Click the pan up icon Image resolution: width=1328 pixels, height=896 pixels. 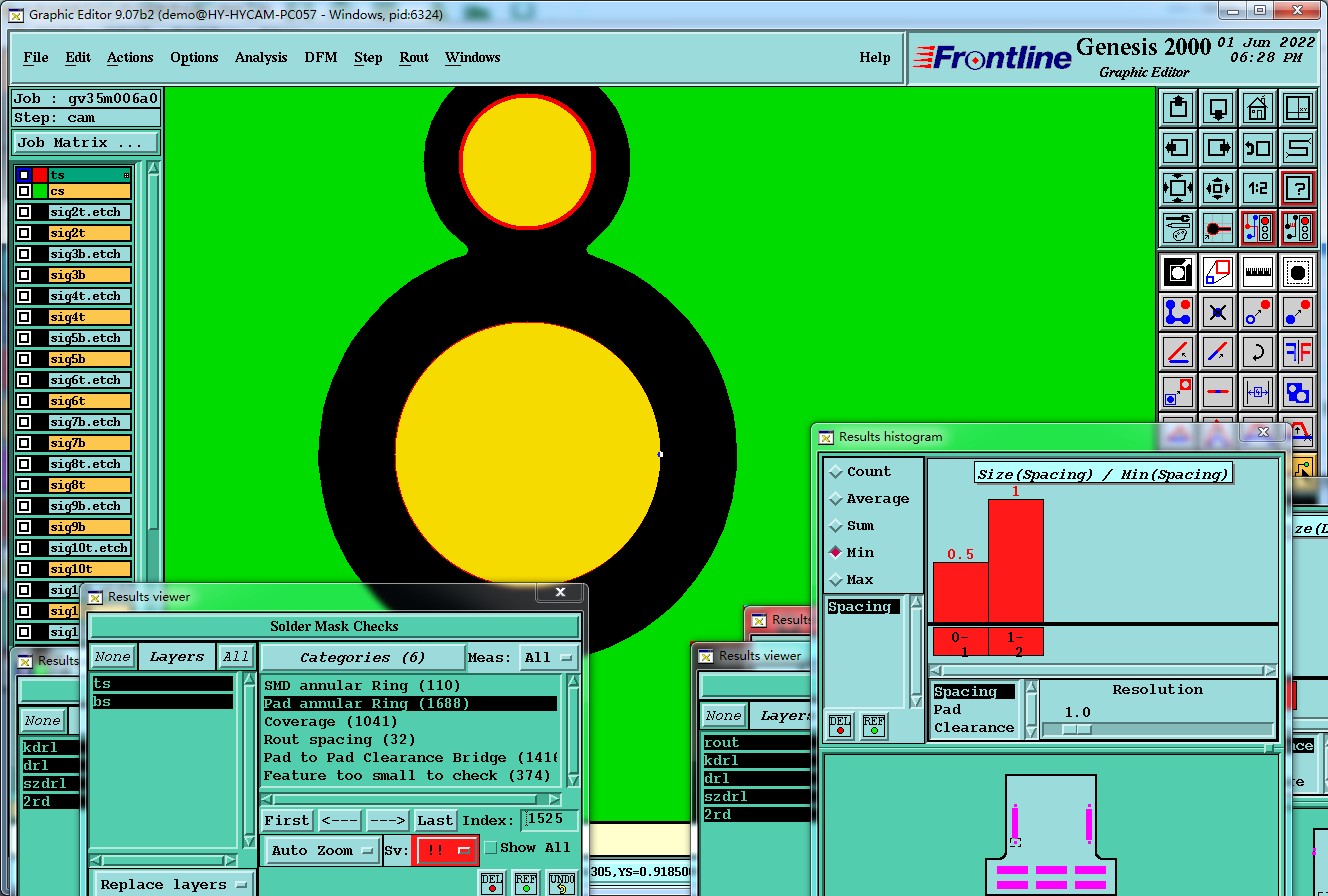[1178, 107]
